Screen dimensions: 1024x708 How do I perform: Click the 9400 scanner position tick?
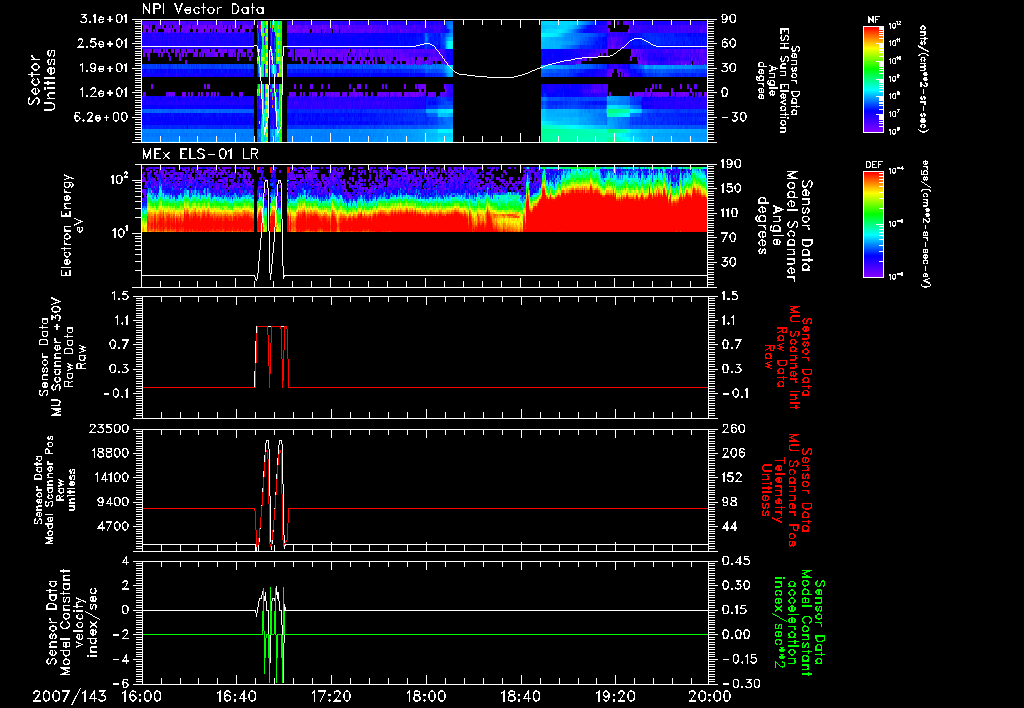coord(113,502)
